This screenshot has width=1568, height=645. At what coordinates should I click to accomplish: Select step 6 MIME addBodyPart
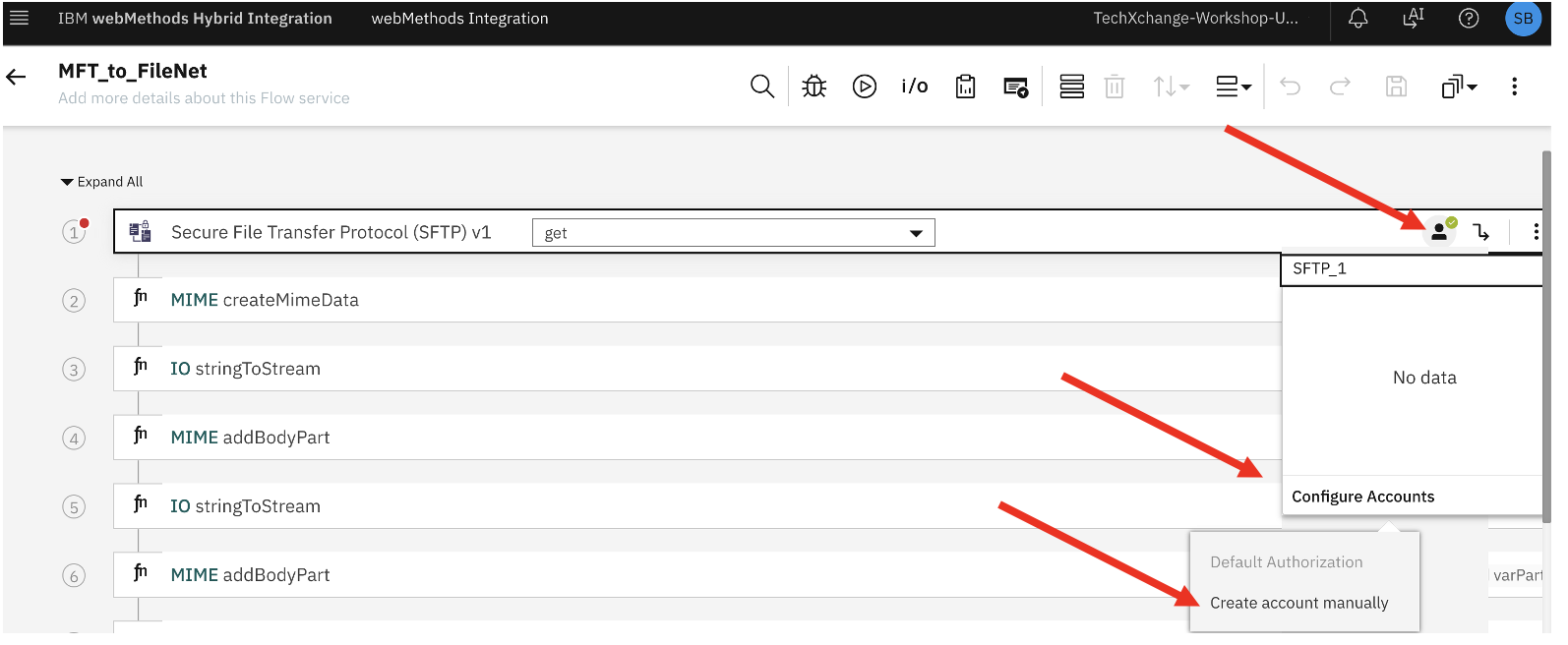651,575
